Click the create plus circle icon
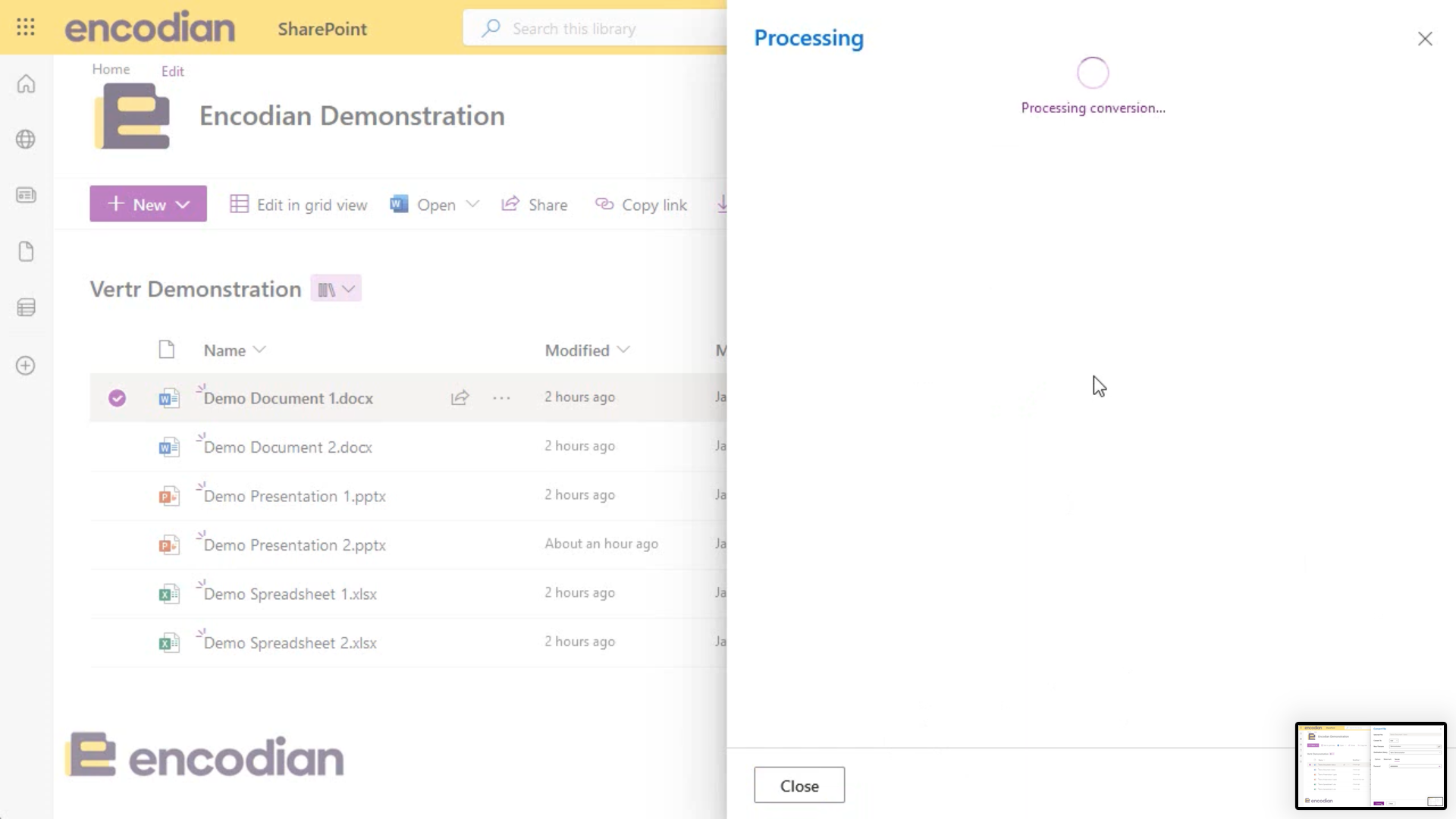The width and height of the screenshot is (1456, 819). pyautogui.click(x=26, y=366)
